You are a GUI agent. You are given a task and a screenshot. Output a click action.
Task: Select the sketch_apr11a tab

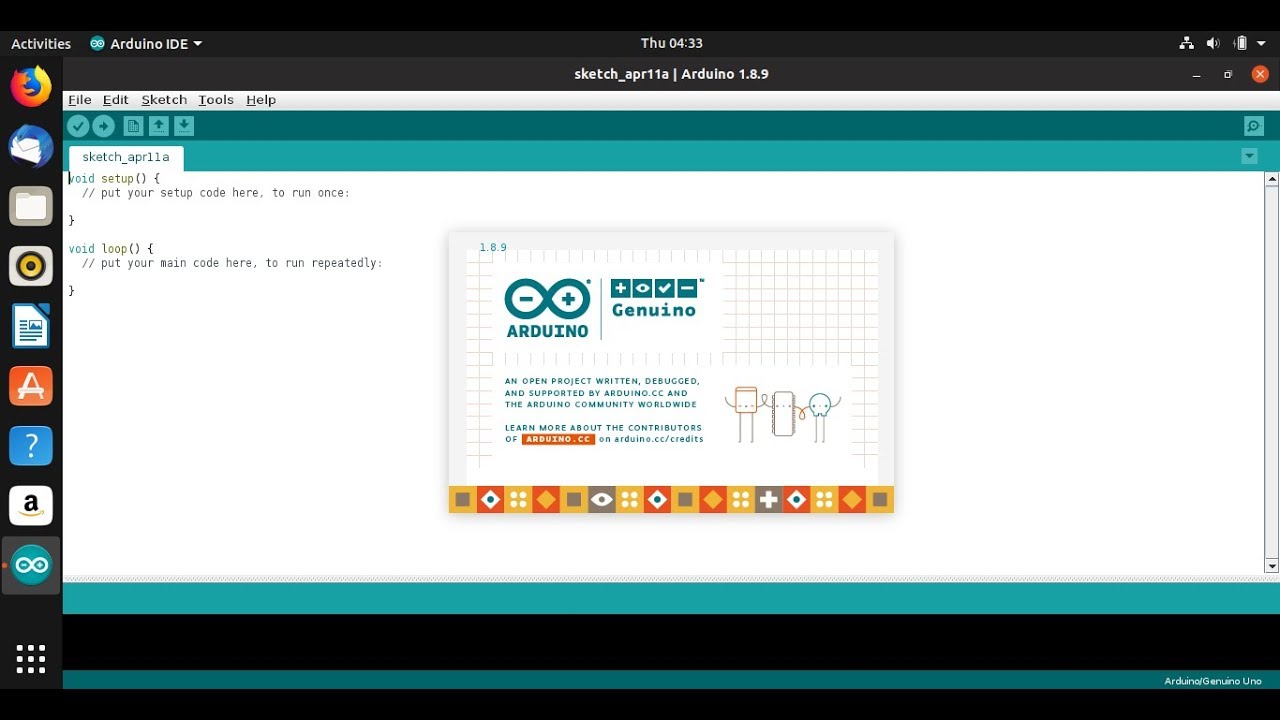(x=126, y=157)
